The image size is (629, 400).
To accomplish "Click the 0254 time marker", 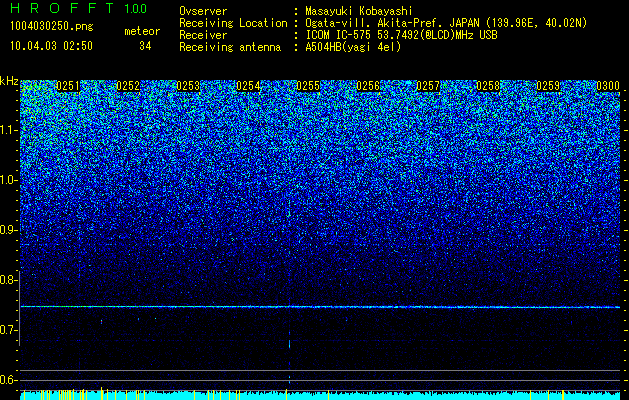I will (248, 86).
